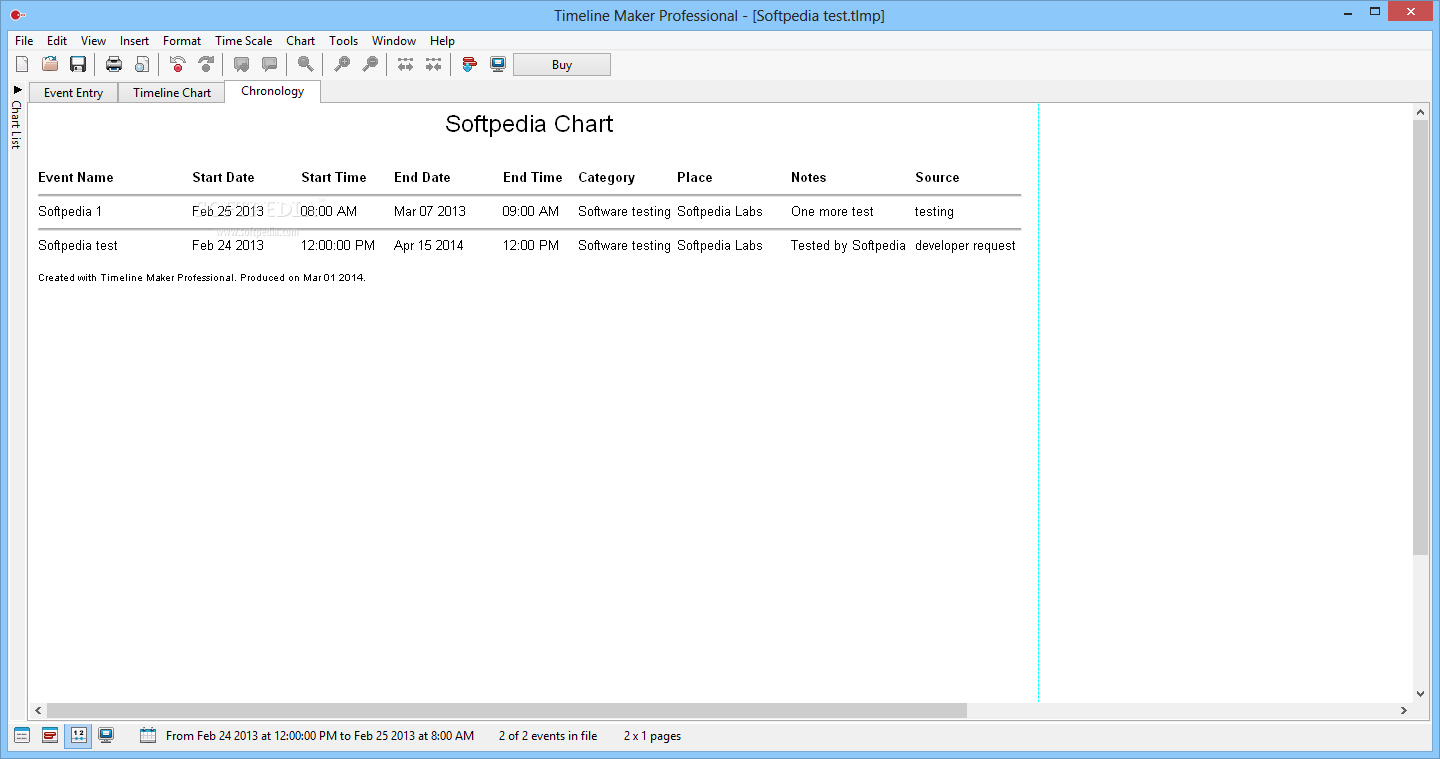Click the scroll right arrow
Image resolution: width=1440 pixels, height=759 pixels.
(1403, 710)
